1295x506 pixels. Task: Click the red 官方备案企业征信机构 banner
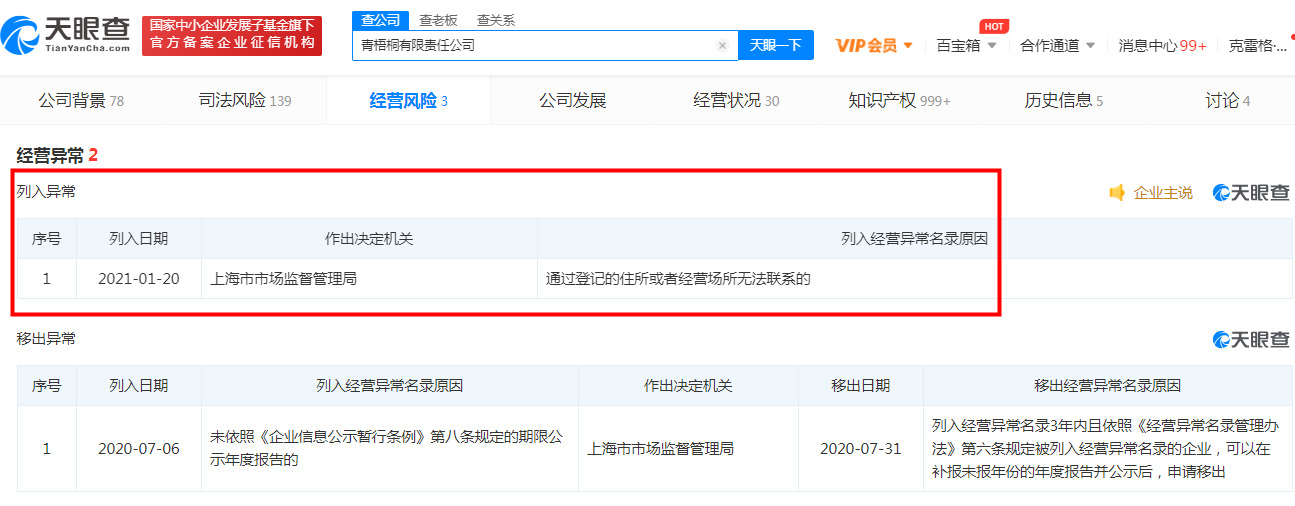pyautogui.click(x=232, y=35)
